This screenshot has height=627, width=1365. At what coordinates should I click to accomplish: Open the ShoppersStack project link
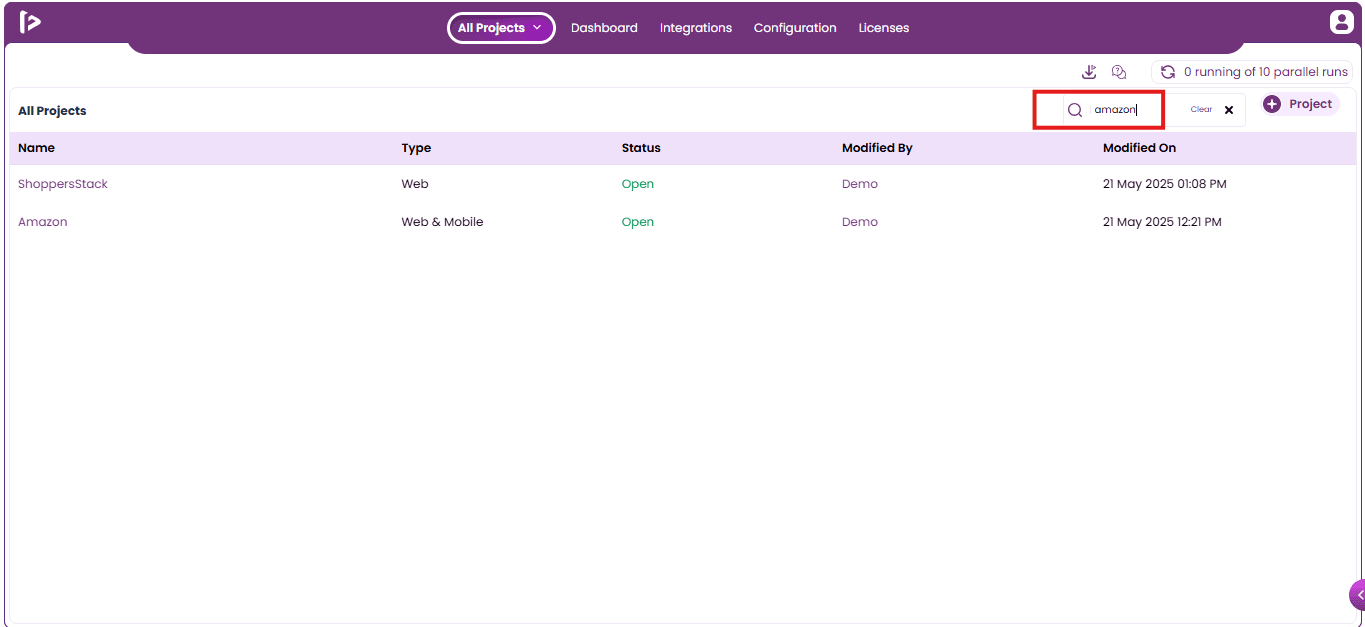63,184
